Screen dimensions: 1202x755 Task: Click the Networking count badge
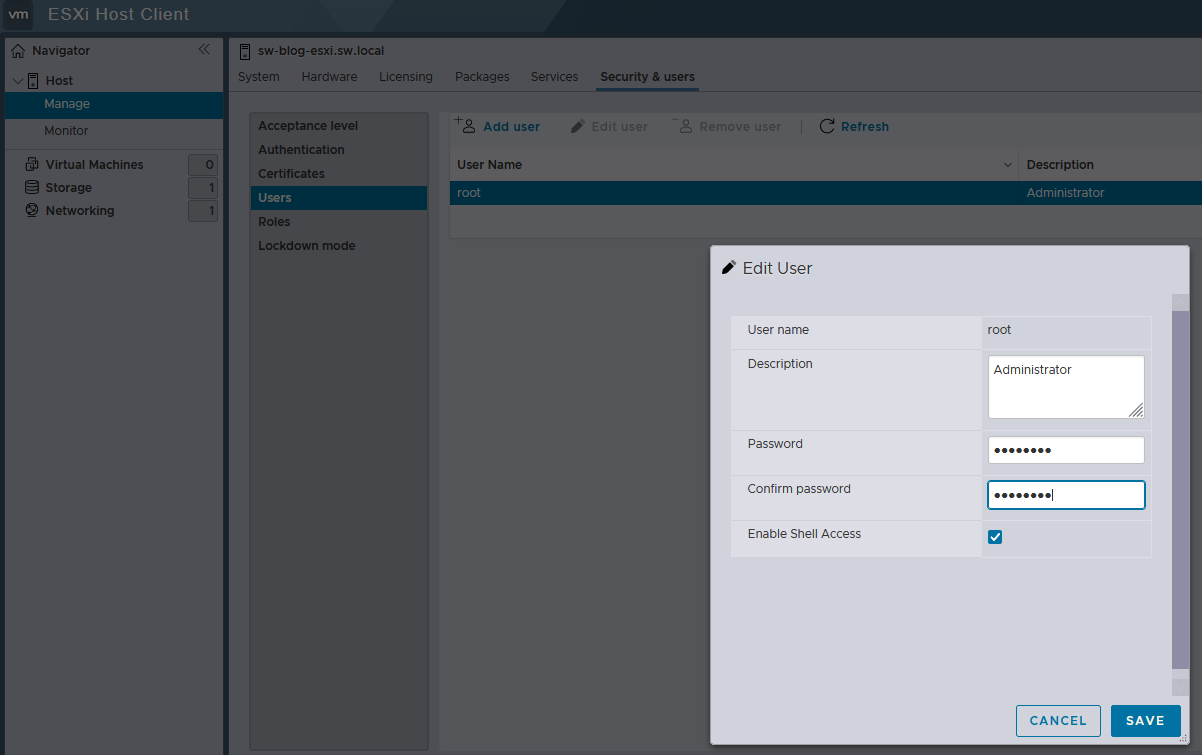pyautogui.click(x=203, y=211)
